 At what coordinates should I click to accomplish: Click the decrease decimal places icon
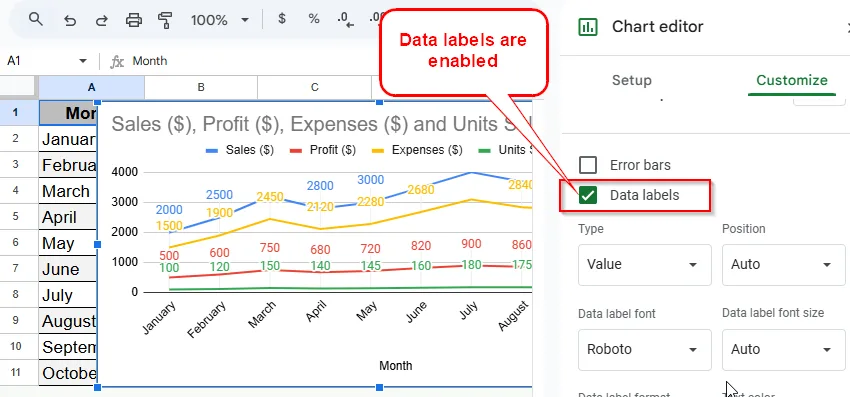click(345, 20)
